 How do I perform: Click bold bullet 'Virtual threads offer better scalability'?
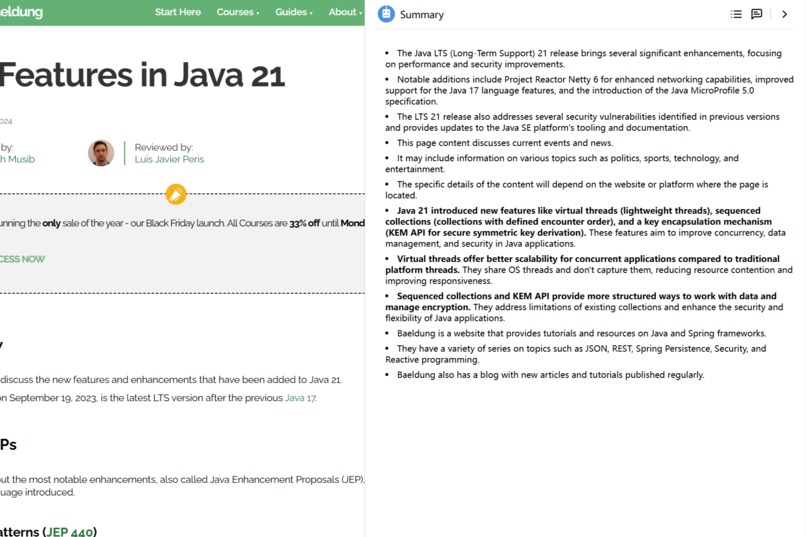point(589,270)
